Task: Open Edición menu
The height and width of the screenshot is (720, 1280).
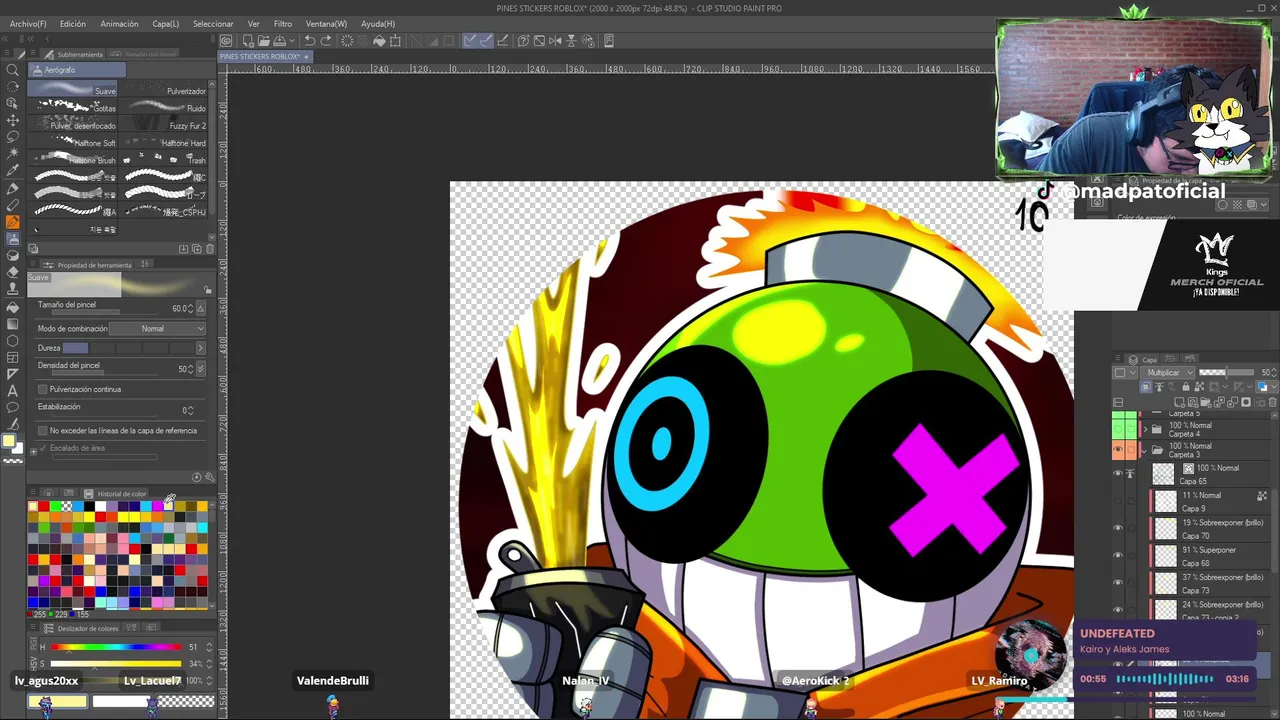Action: pos(73,23)
